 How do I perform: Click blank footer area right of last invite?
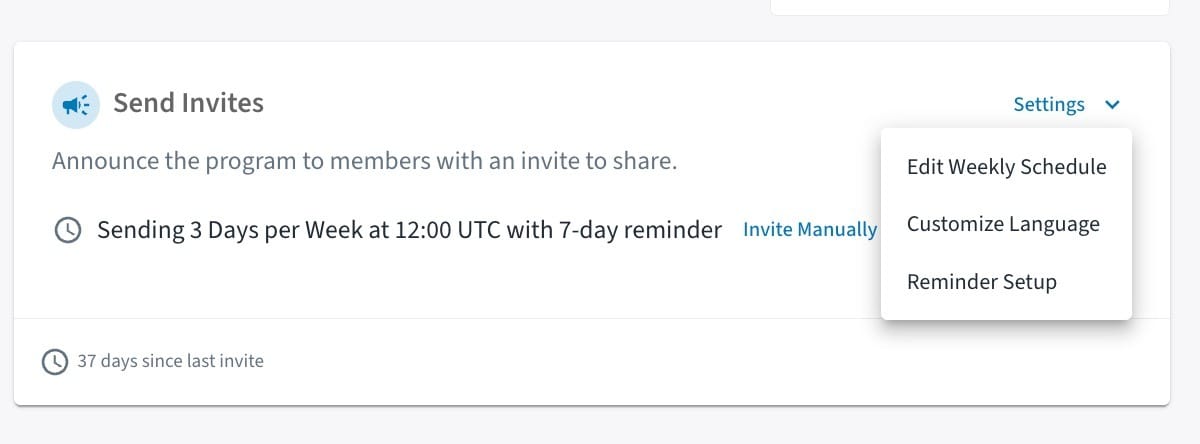pos(700,361)
